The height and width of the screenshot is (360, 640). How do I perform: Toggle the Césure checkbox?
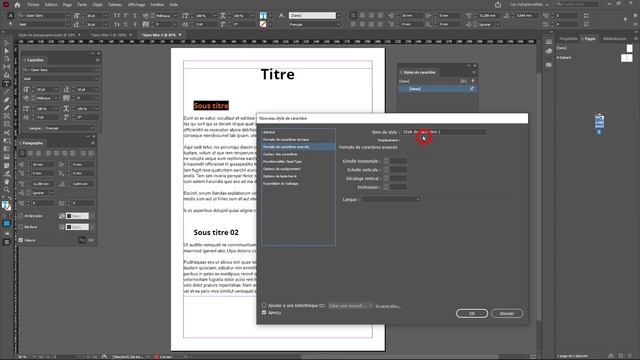[x=21, y=240]
